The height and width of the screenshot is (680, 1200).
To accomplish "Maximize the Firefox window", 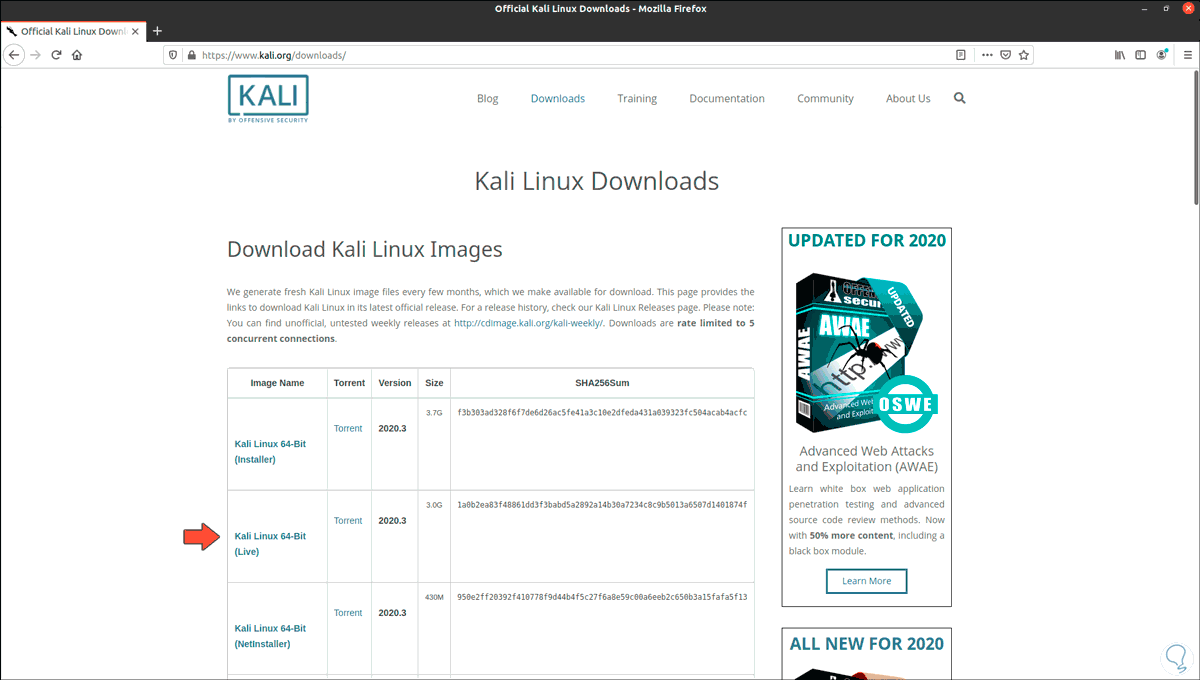I will pos(1168,8).
